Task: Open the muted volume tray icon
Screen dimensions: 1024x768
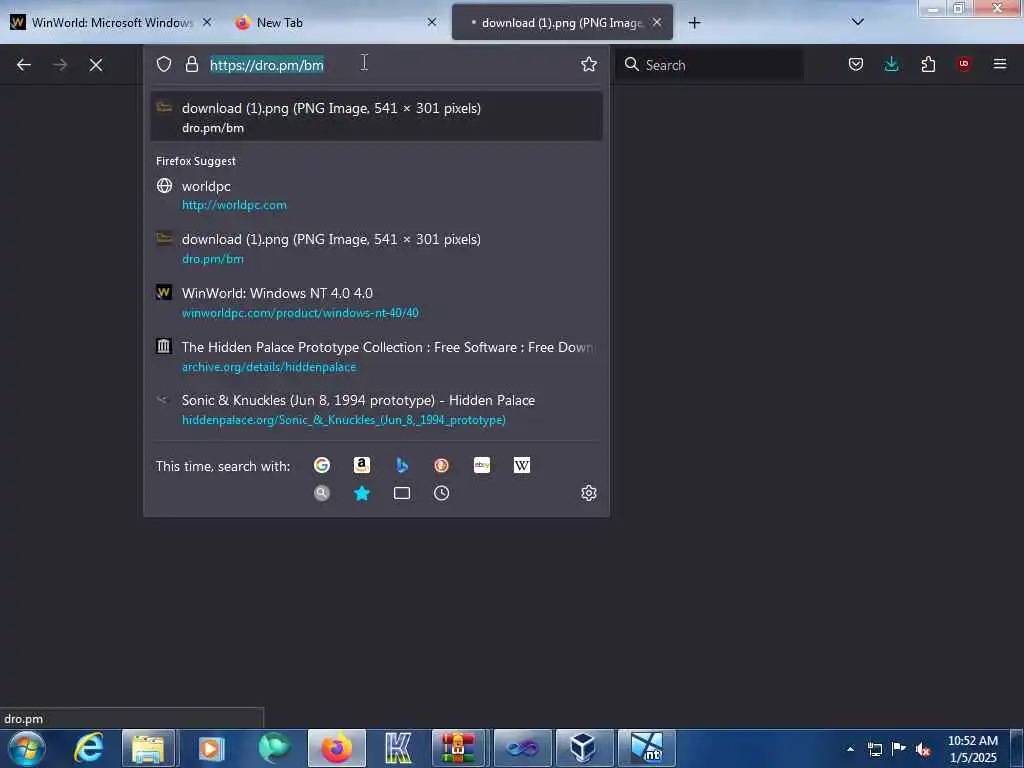Action: [x=923, y=749]
